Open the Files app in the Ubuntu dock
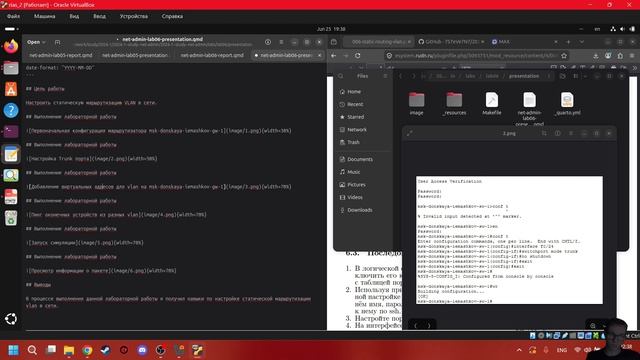 [11, 68]
